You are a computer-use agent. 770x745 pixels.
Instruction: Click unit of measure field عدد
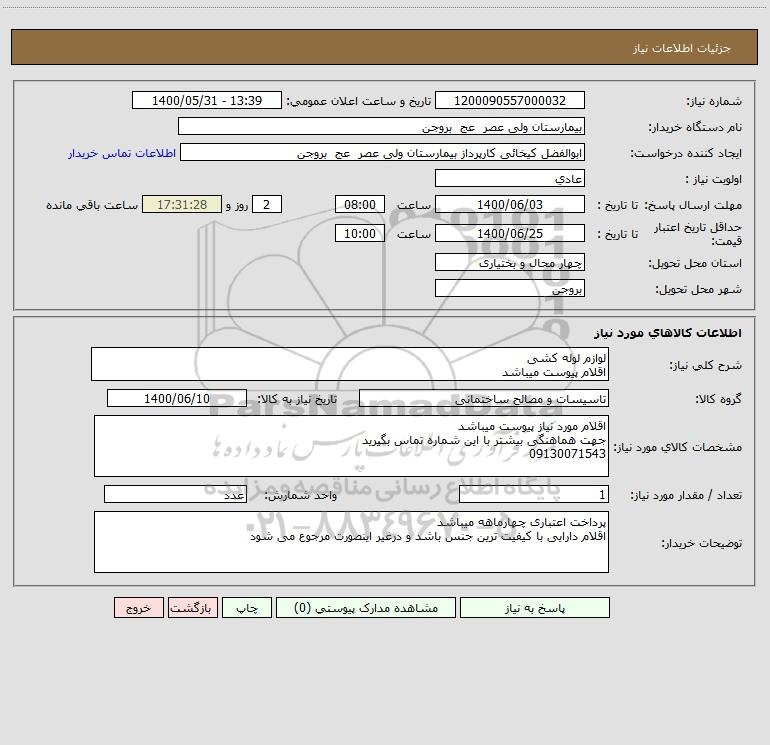coord(175,494)
